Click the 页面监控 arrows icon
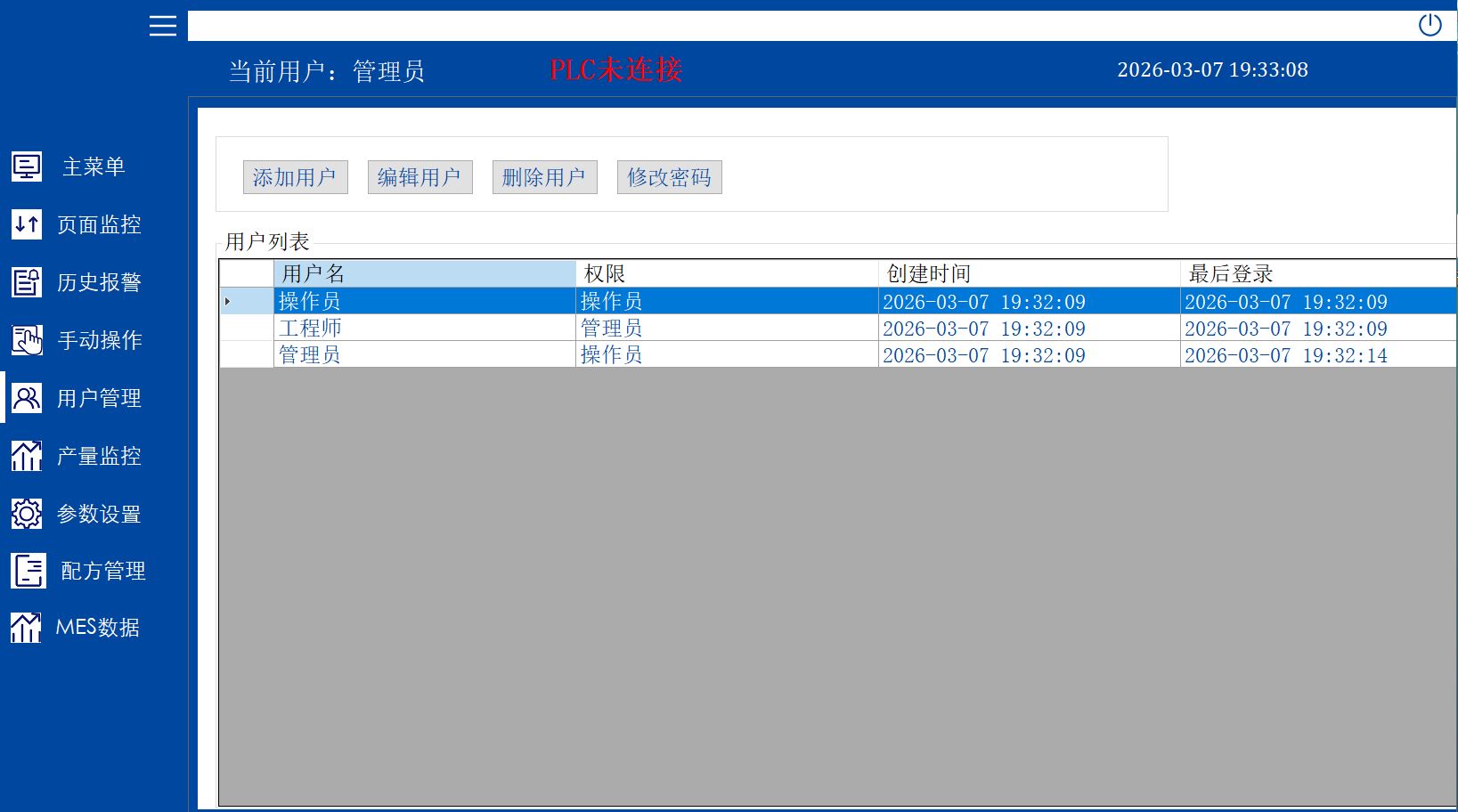This screenshot has height=812, width=1458. 27,224
